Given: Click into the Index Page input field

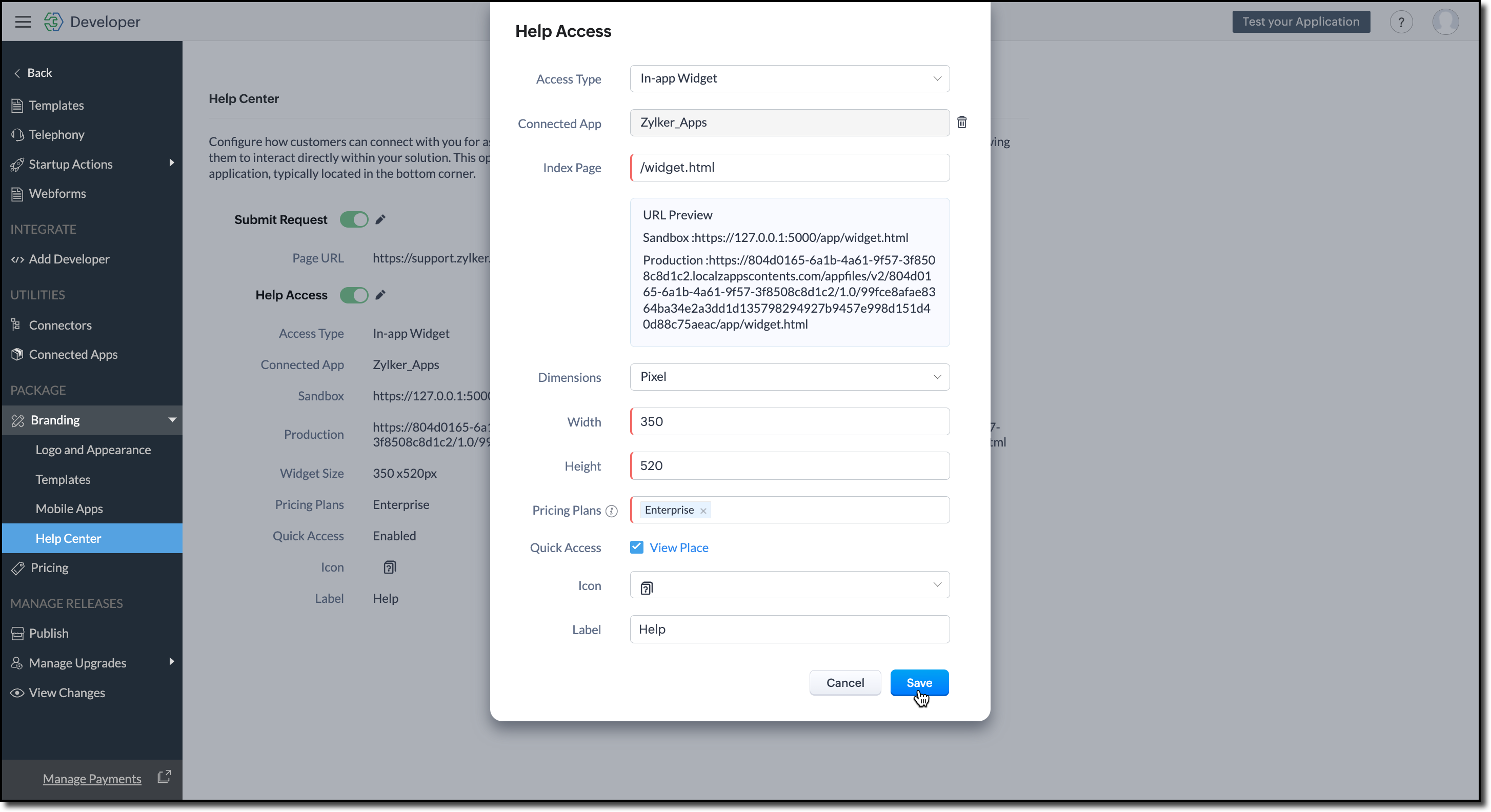Looking at the screenshot, I should pyautogui.click(x=790, y=168).
